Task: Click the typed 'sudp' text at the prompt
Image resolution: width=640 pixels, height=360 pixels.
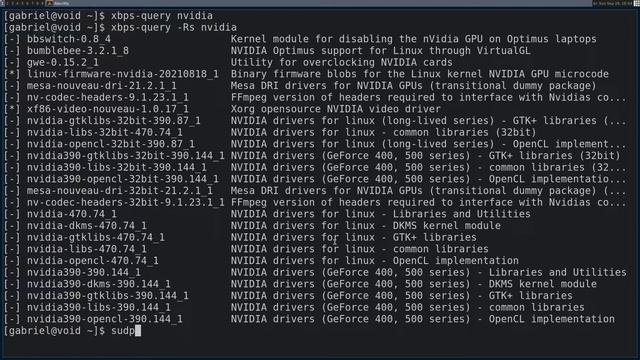Action: point(123,331)
